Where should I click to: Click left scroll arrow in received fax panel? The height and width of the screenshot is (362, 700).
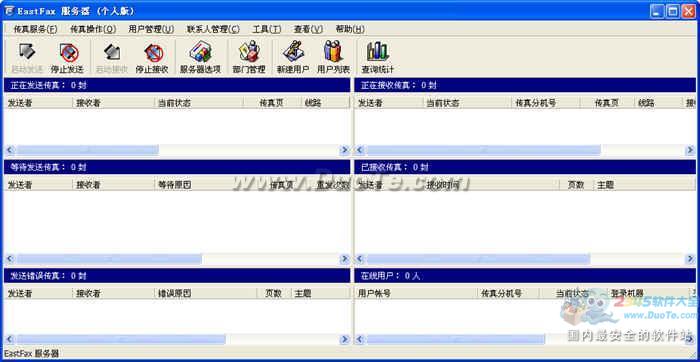360,259
